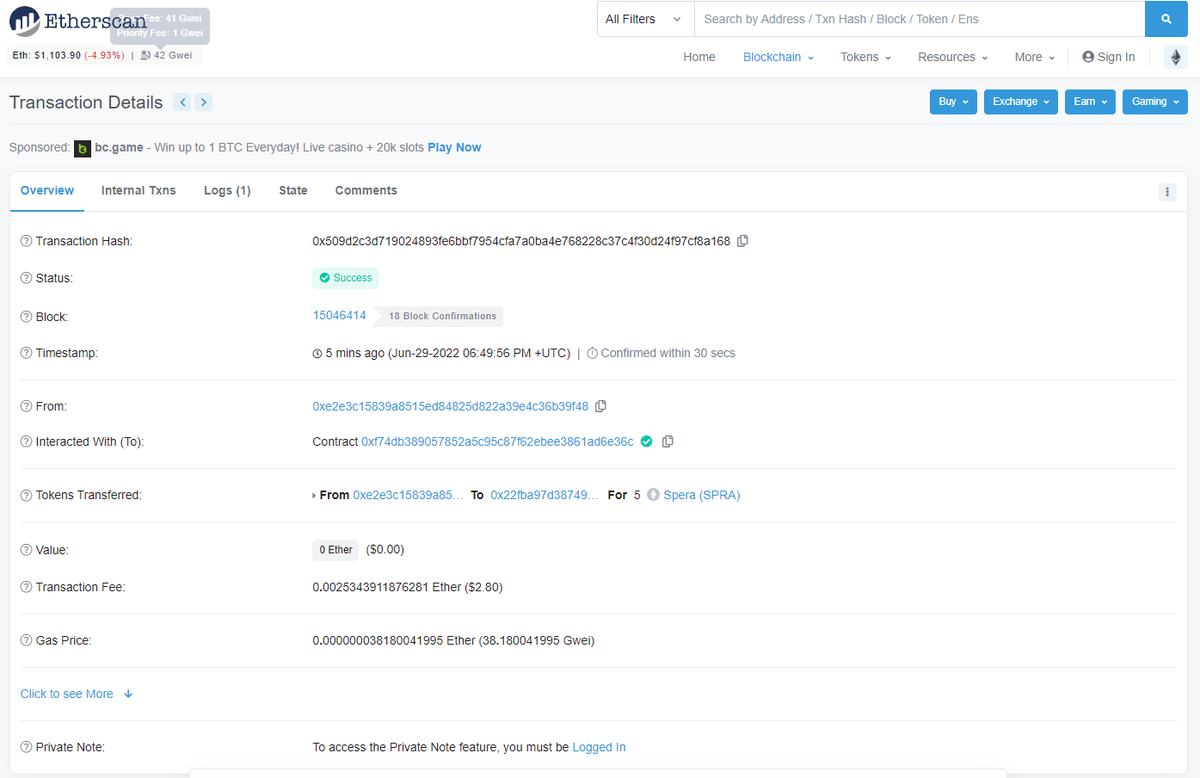Expand the Resources menu

click(x=953, y=57)
